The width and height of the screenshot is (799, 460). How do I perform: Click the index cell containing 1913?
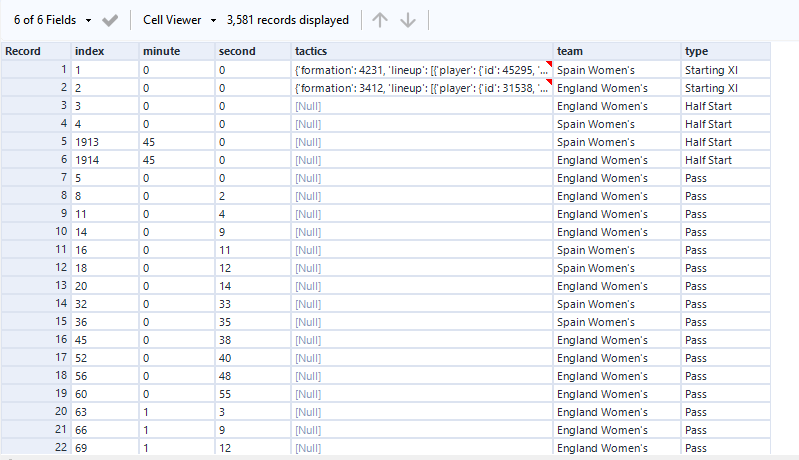coord(104,142)
